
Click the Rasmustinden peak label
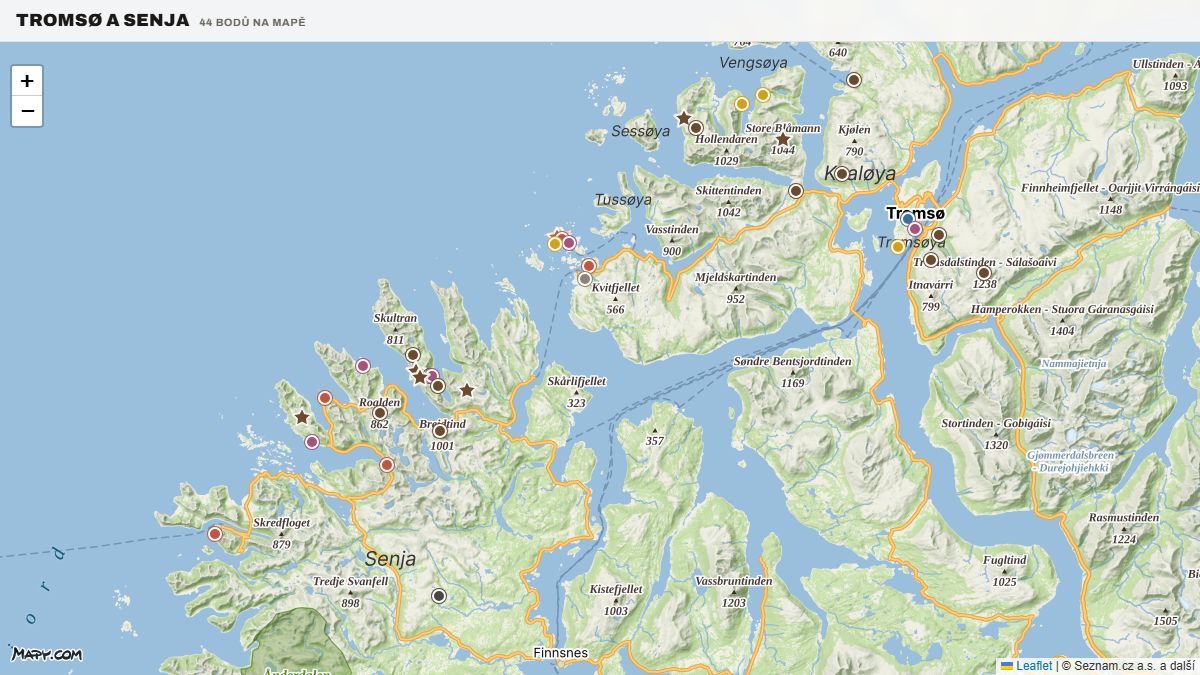pos(1124,517)
